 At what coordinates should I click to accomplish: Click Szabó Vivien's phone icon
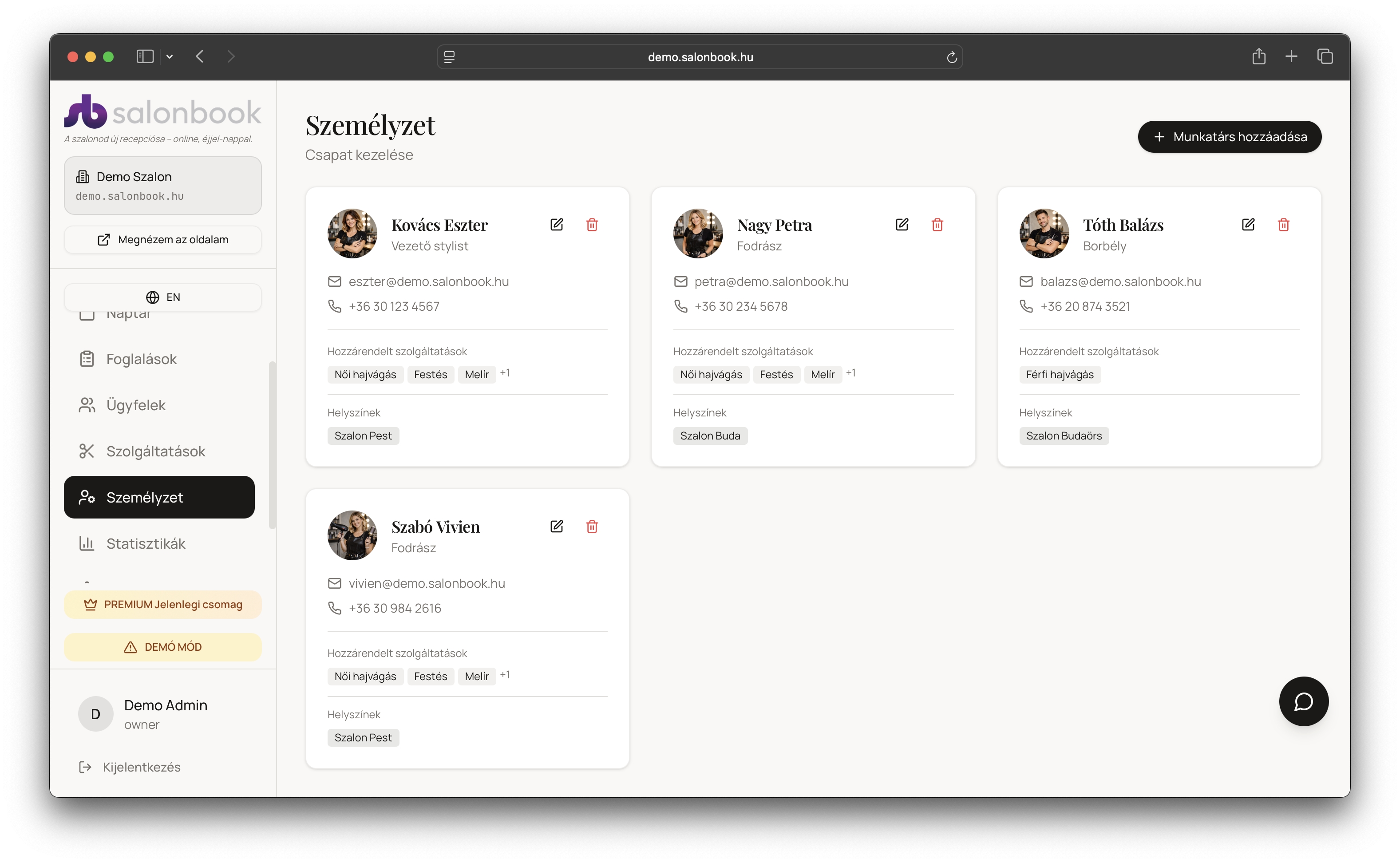(334, 609)
